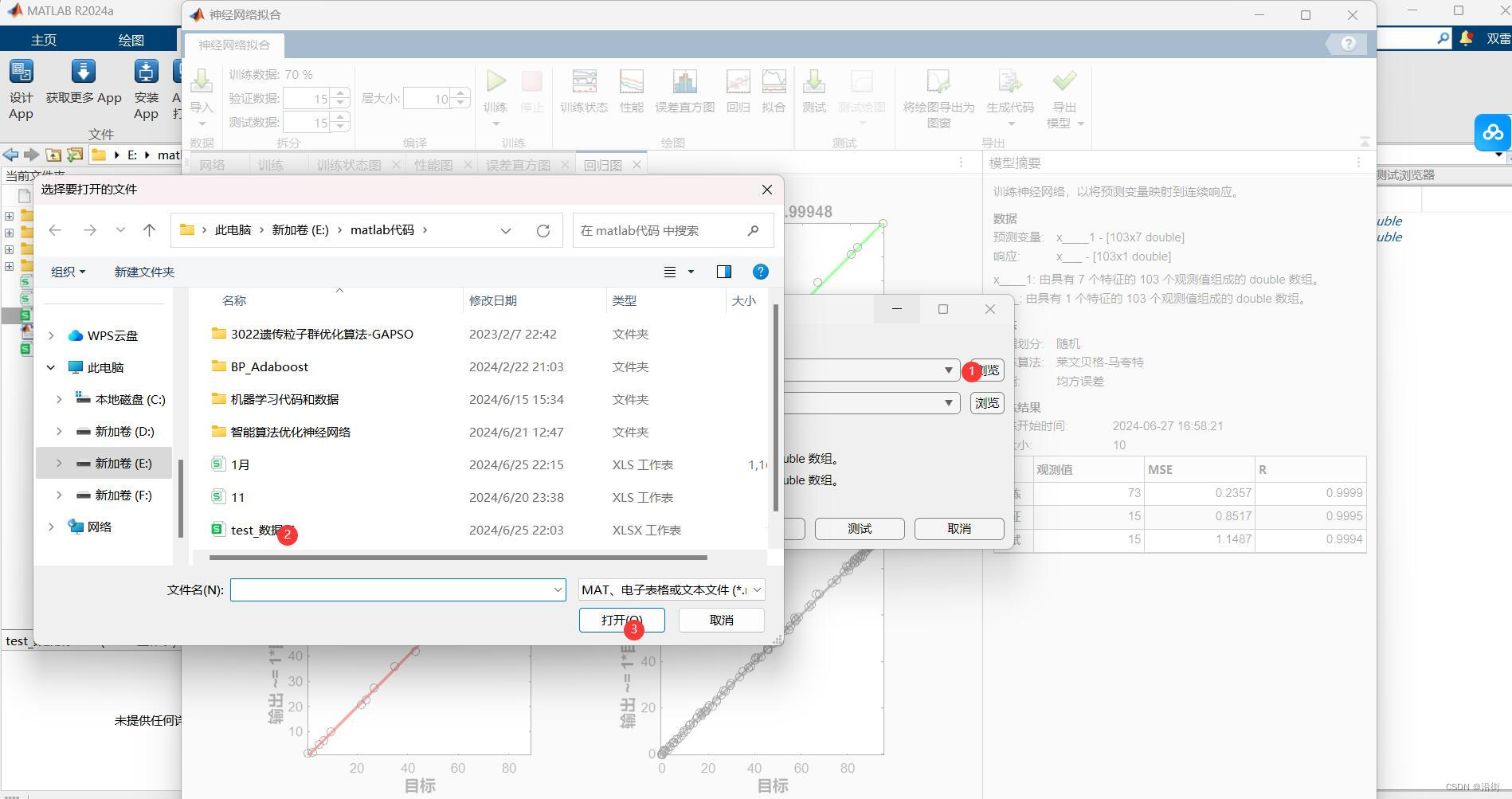Screen dimensions: 1512x799
Task: Toggle the preview pane in file dialog
Action: point(723,272)
